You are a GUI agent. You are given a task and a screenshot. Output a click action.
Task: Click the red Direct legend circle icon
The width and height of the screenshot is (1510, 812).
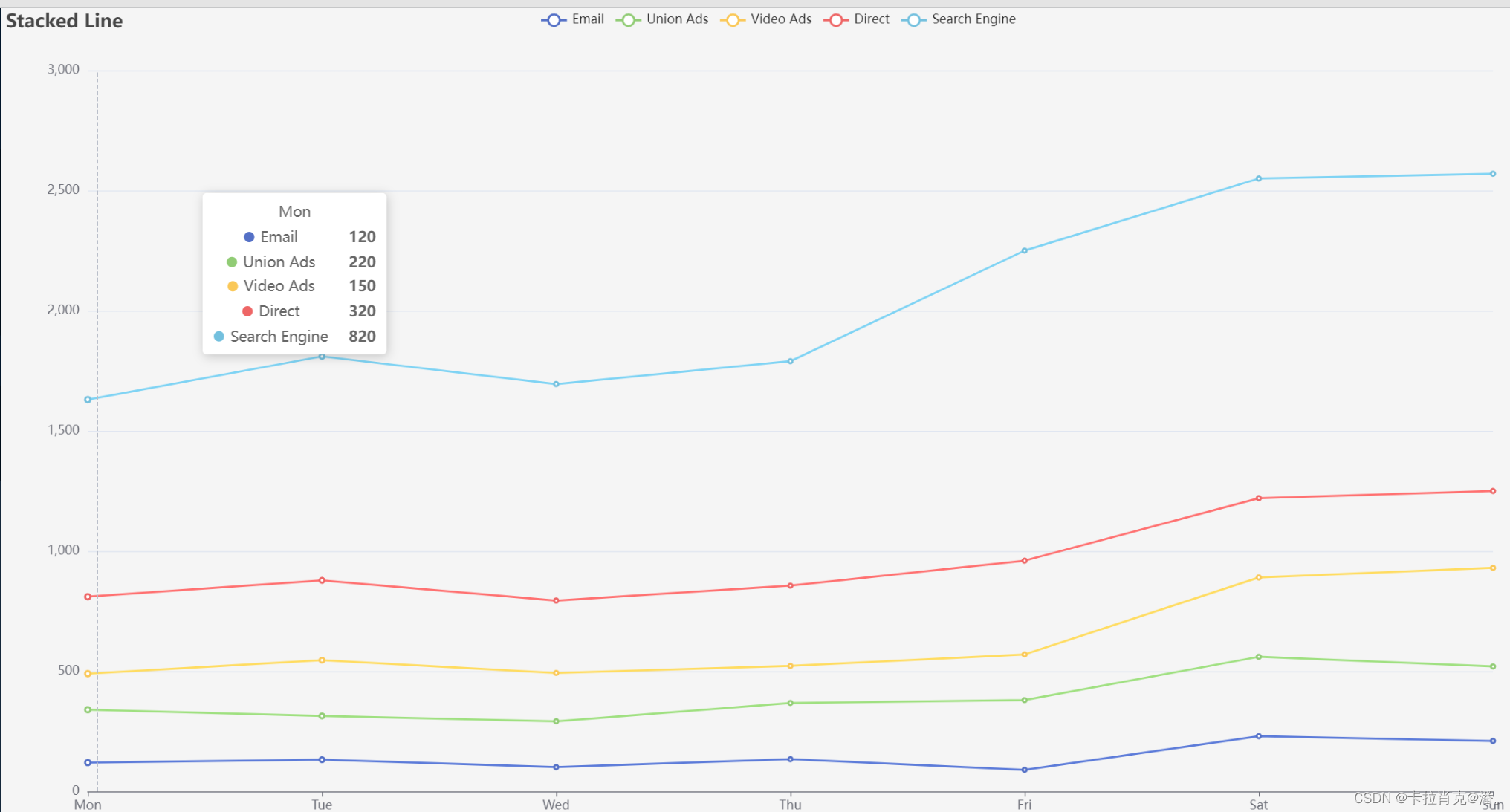pos(836,19)
